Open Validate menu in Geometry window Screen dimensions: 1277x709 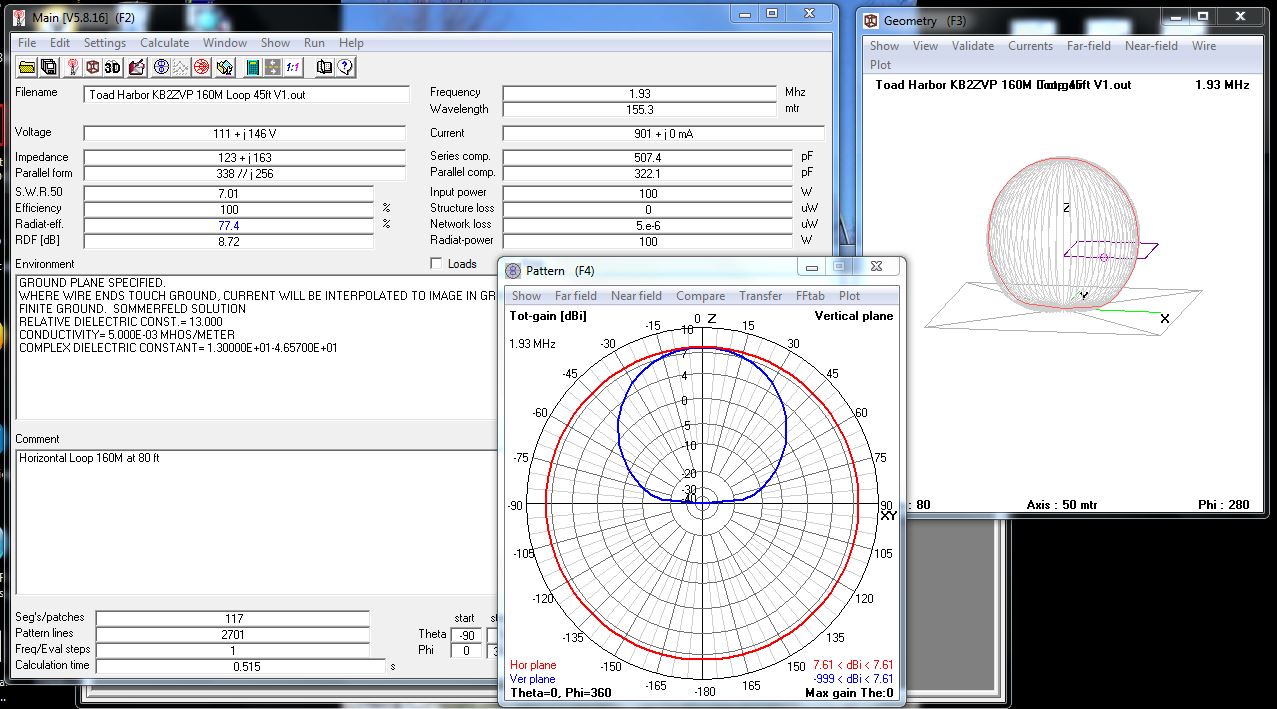point(972,46)
